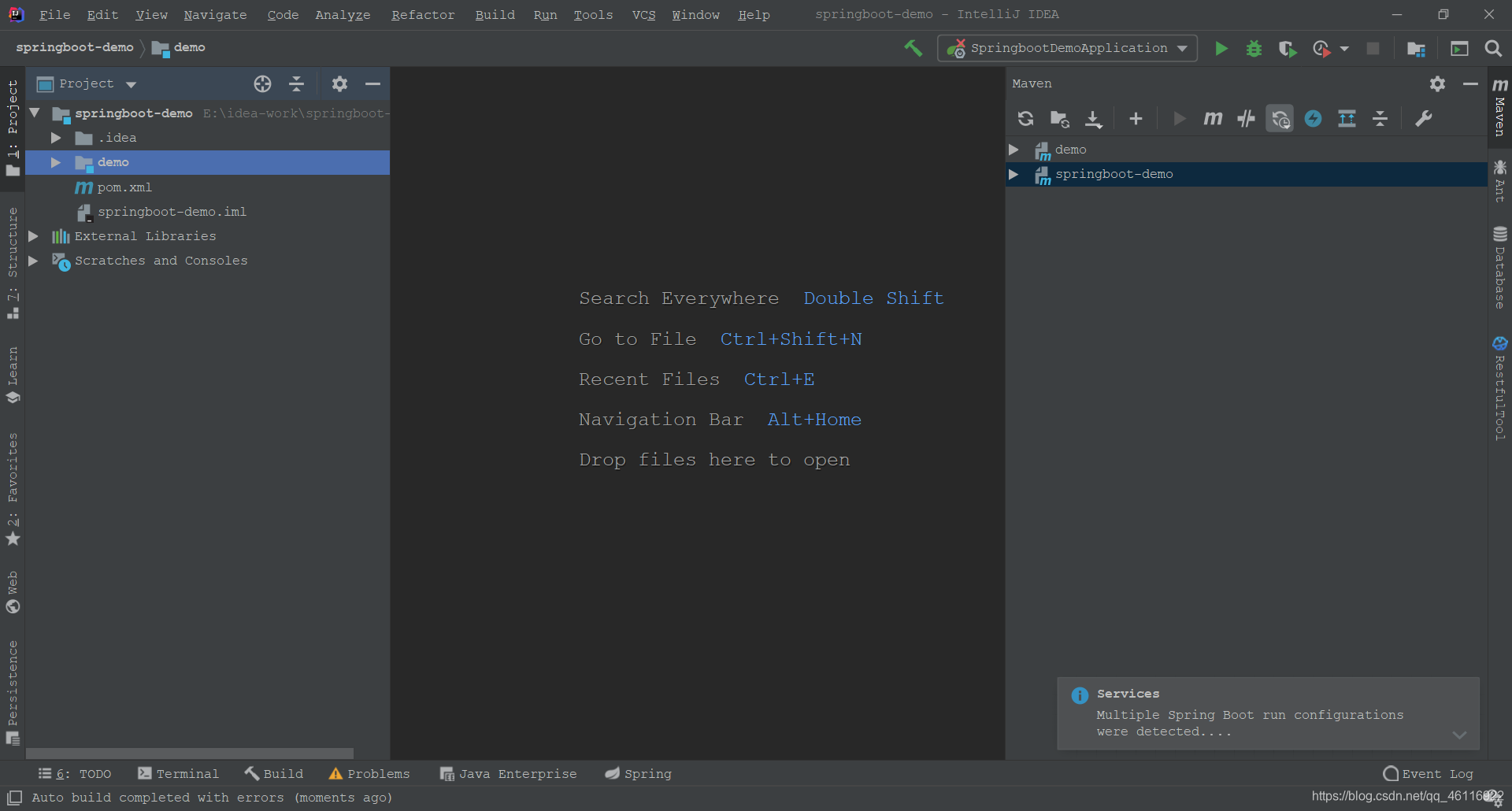The height and width of the screenshot is (811, 1512).
Task: Expand External Libraries node
Action: pyautogui.click(x=33, y=236)
